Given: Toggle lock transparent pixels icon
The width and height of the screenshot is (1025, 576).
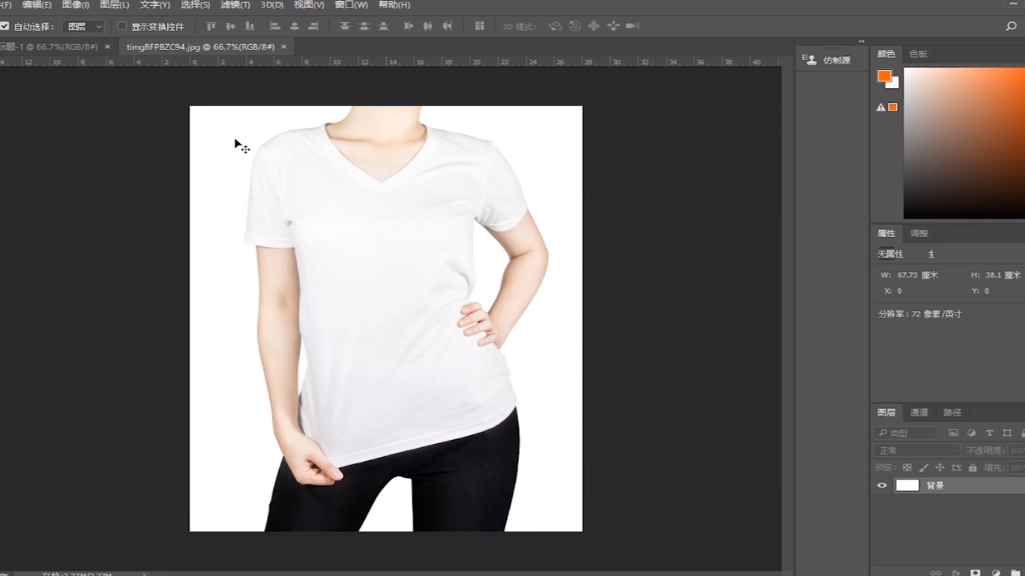Looking at the screenshot, I should 907,467.
